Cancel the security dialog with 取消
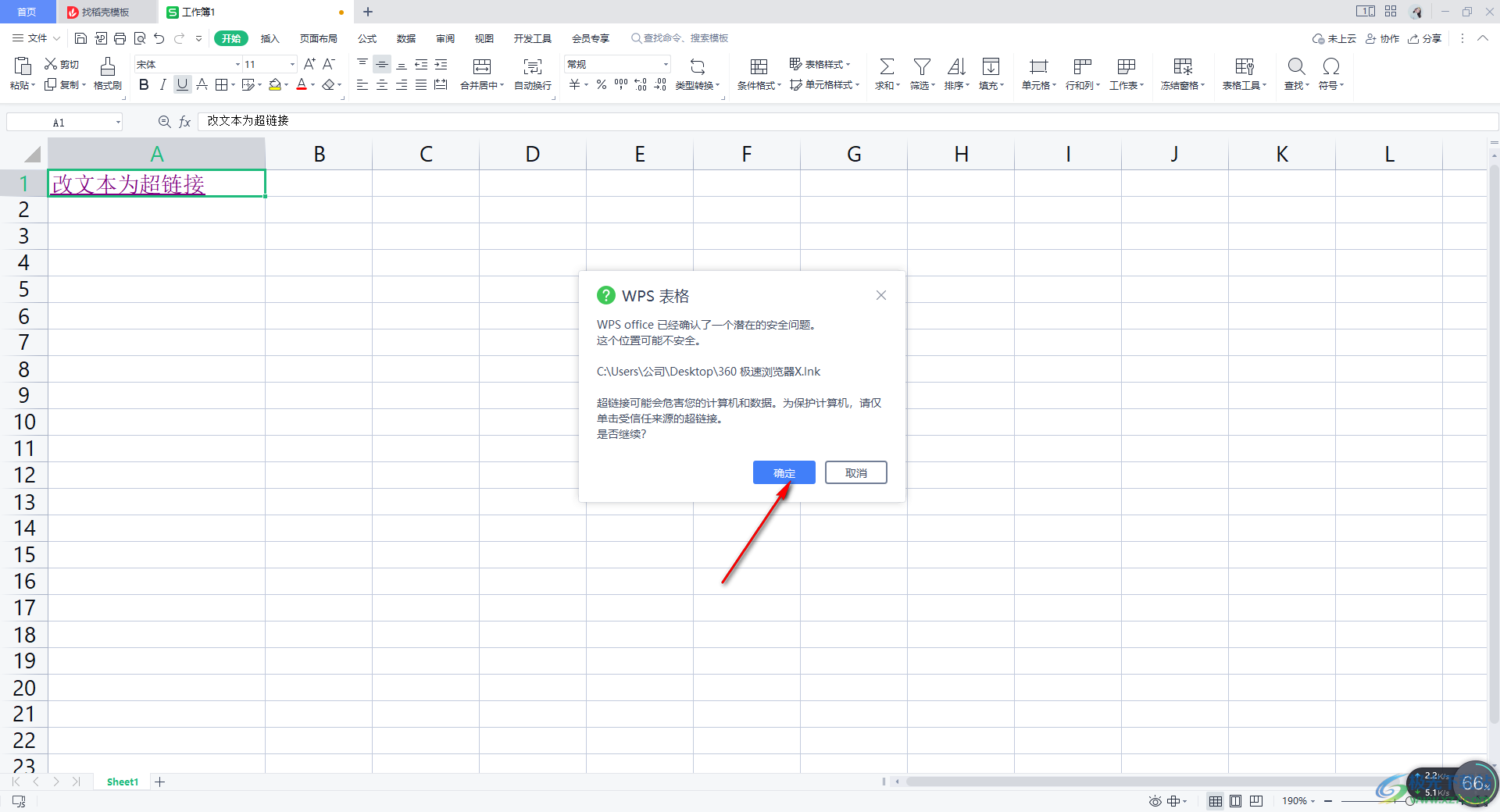 (x=855, y=472)
